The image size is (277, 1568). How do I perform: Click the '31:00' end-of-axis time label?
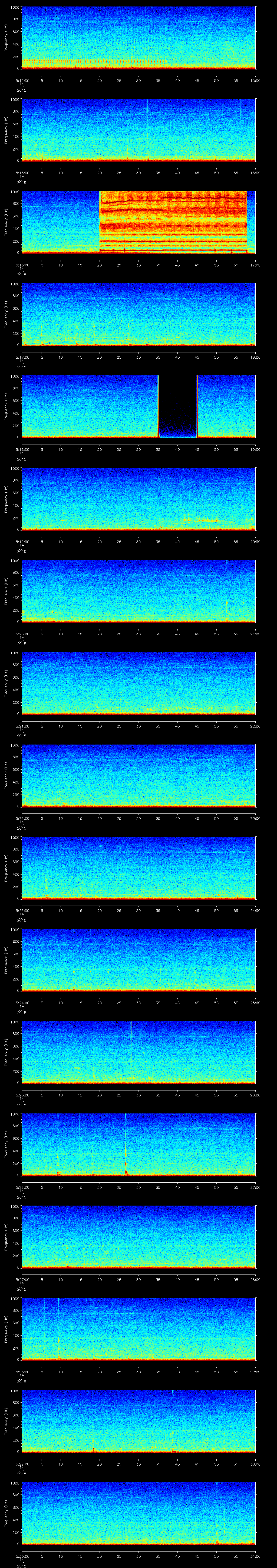[x=255, y=1556]
